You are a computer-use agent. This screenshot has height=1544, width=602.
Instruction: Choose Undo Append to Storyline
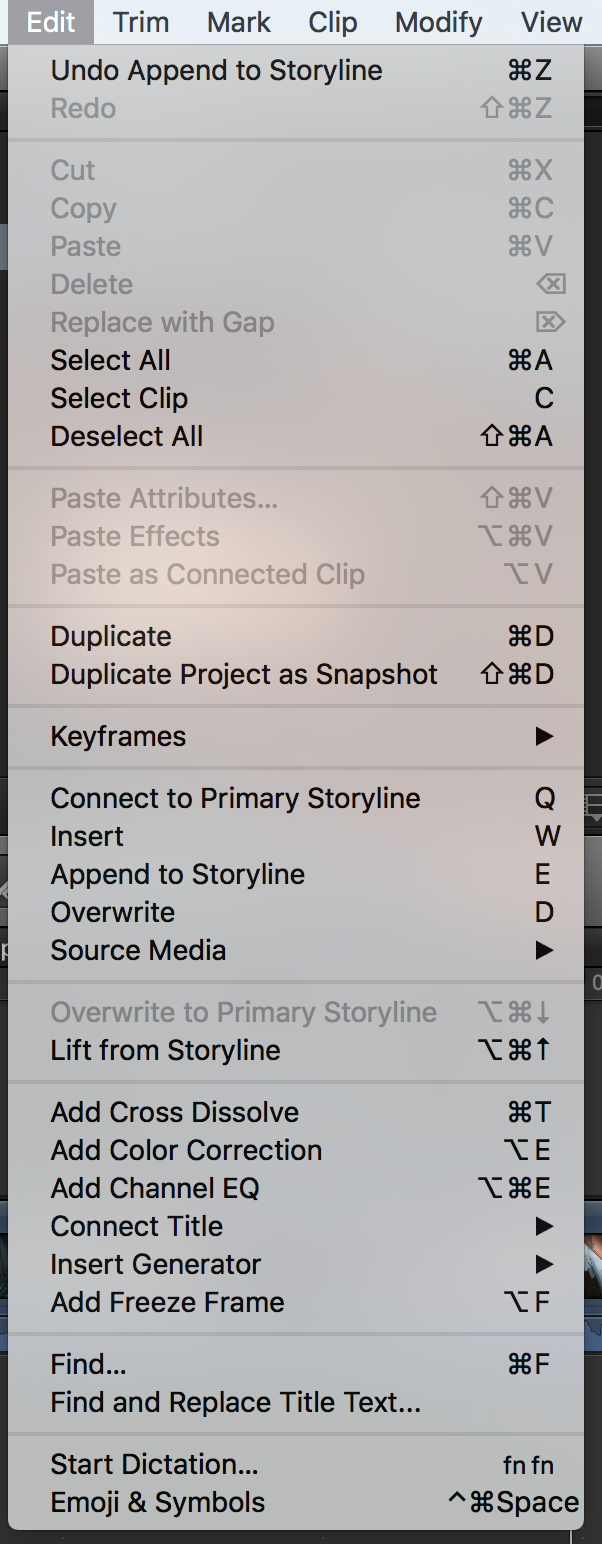pyautogui.click(x=296, y=71)
